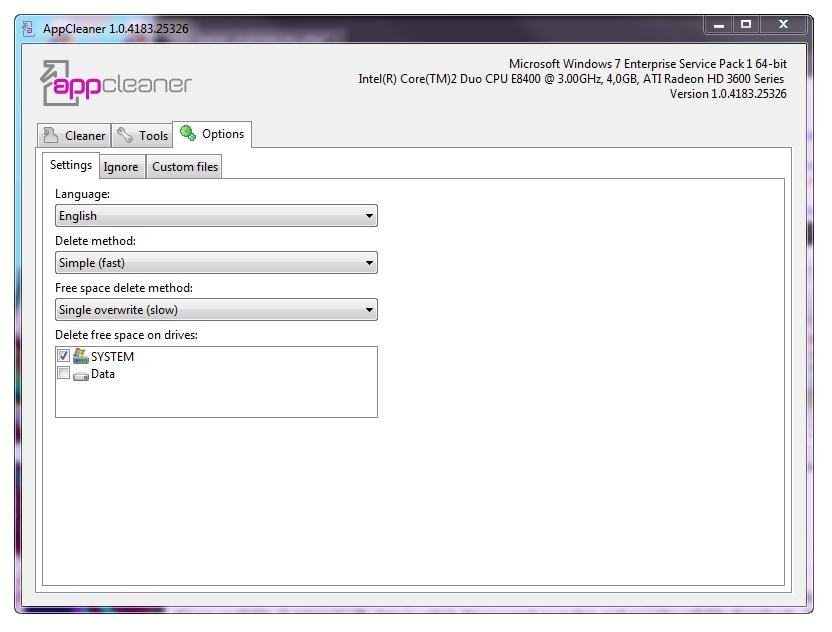Click the Version 1.0.4183.25326 text
The width and height of the screenshot is (832, 632).
point(728,94)
